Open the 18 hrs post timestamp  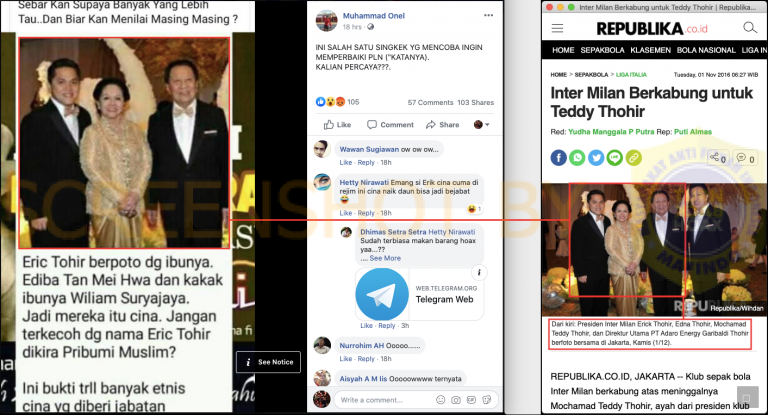[x=353, y=27]
